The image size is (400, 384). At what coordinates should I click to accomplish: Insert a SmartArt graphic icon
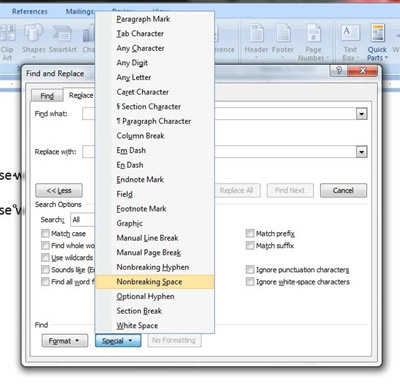[62, 33]
